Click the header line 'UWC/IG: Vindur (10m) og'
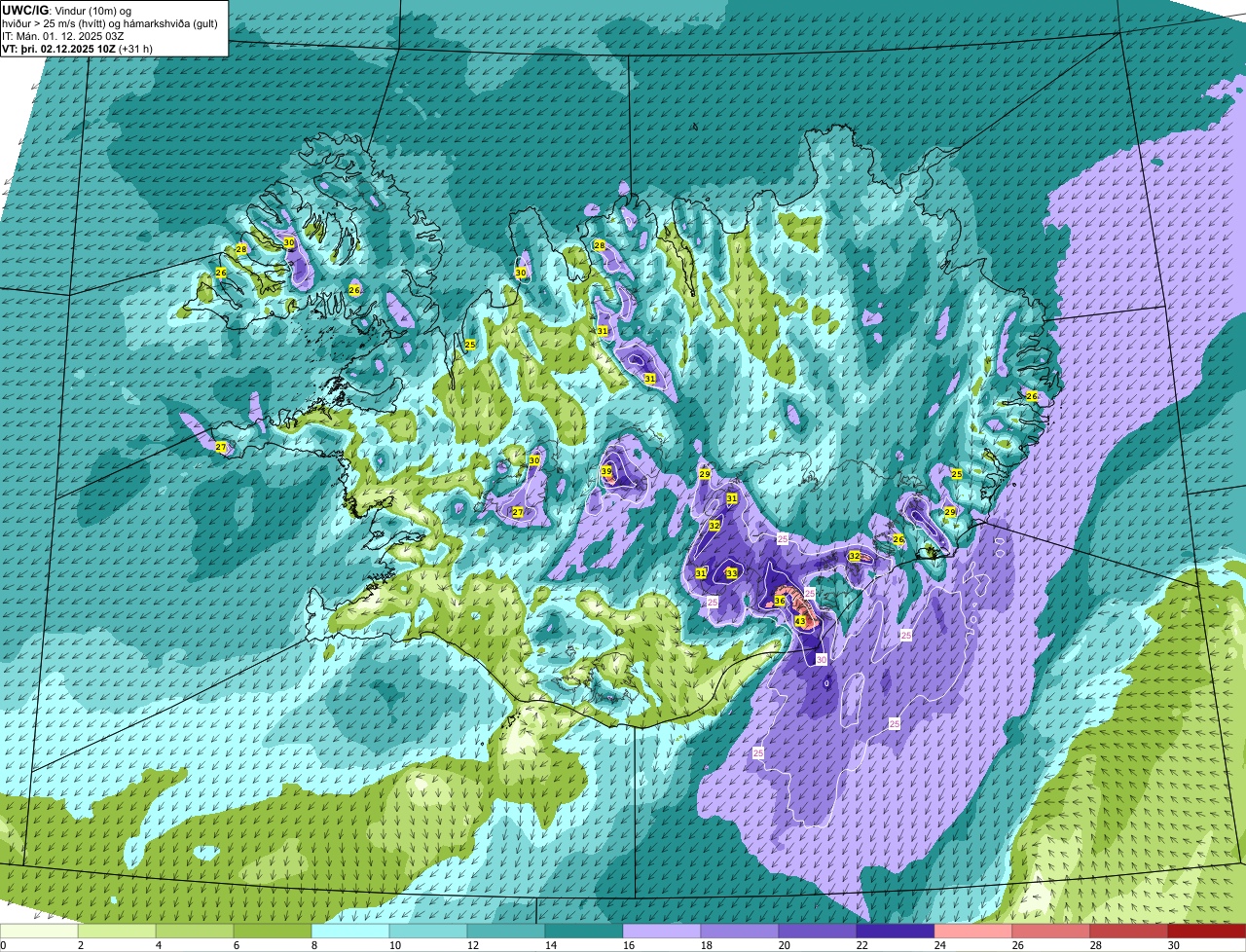Image resolution: width=1246 pixels, height=952 pixels. pyautogui.click(x=67, y=10)
